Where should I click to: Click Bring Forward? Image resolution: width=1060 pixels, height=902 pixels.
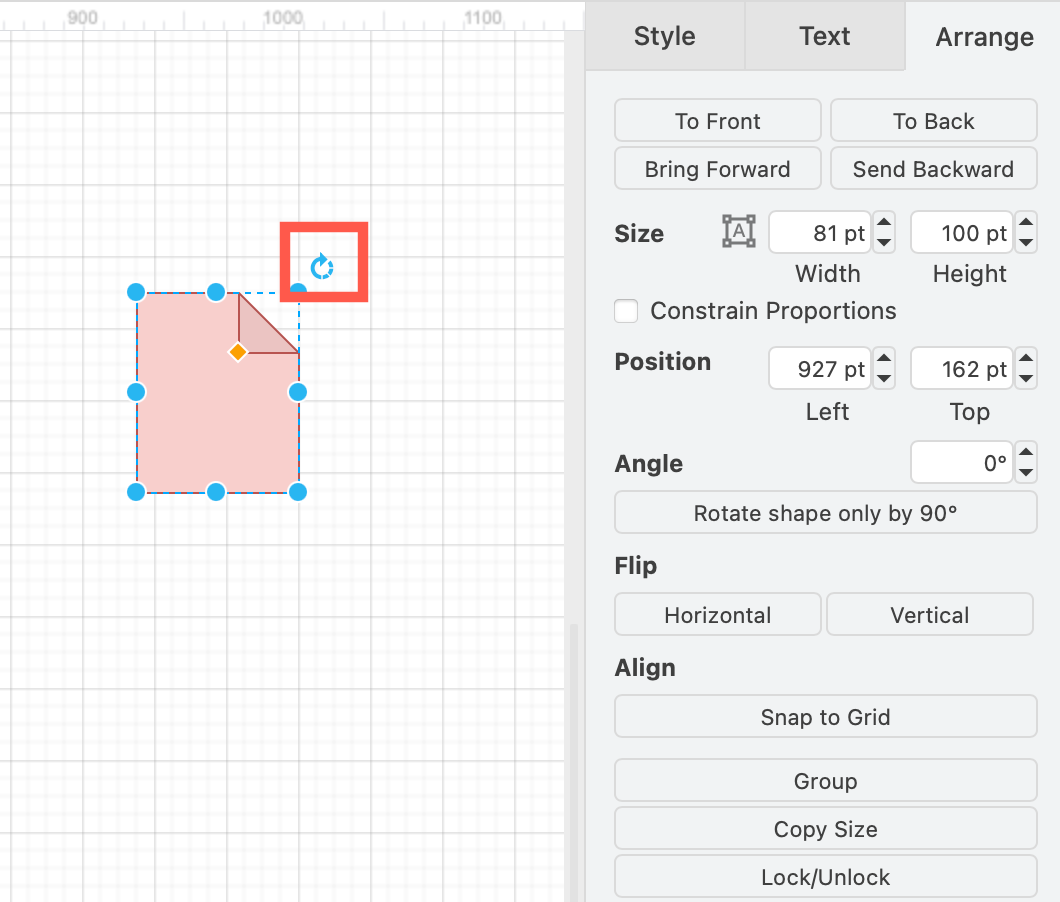click(717, 168)
